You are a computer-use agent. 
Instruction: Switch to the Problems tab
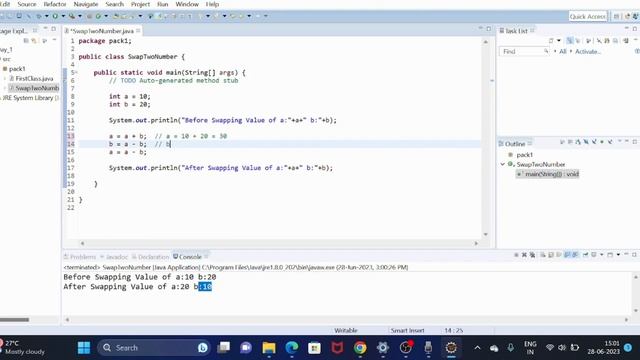click(80, 257)
